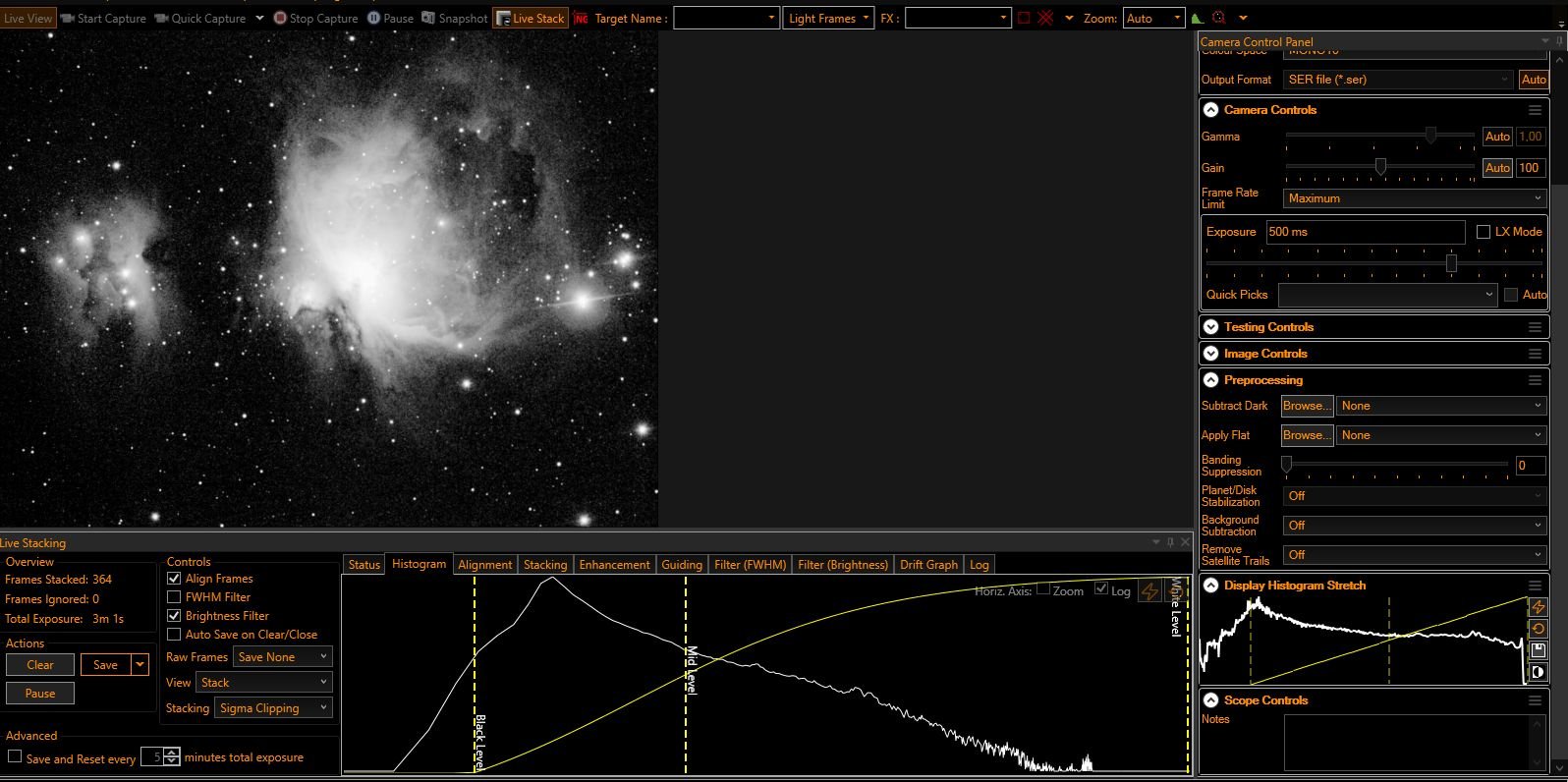Take a Snapshot from the toolbar
The width and height of the screenshot is (1568, 782).
(454, 18)
